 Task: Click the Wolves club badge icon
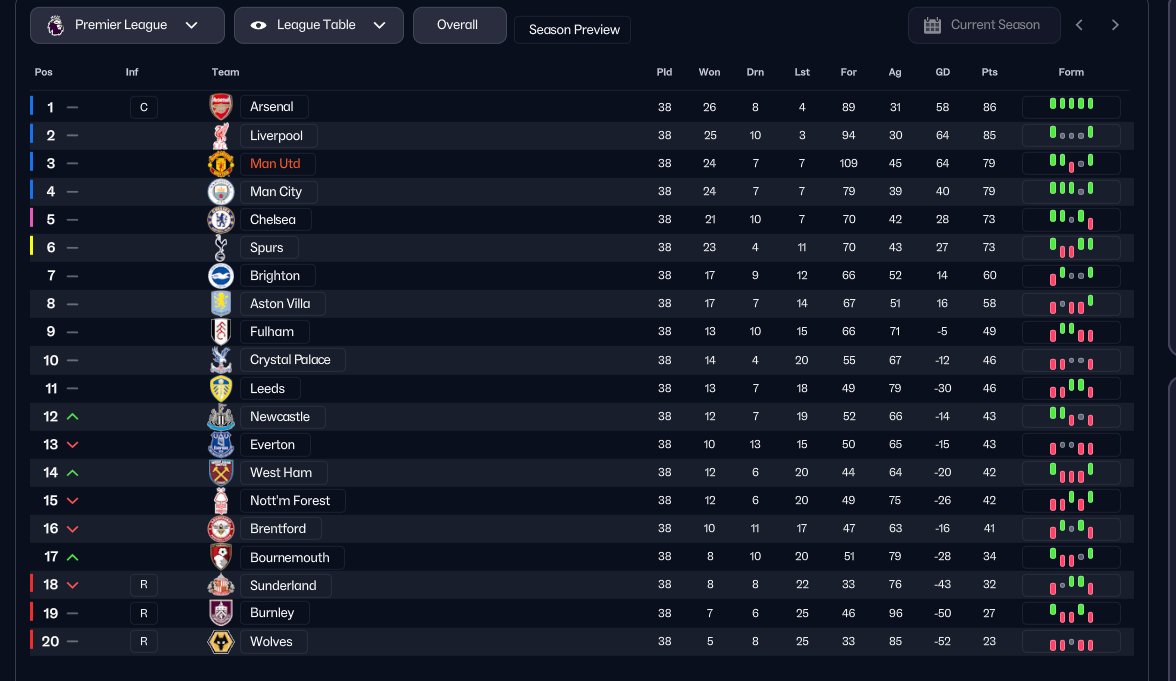pyautogui.click(x=220, y=641)
